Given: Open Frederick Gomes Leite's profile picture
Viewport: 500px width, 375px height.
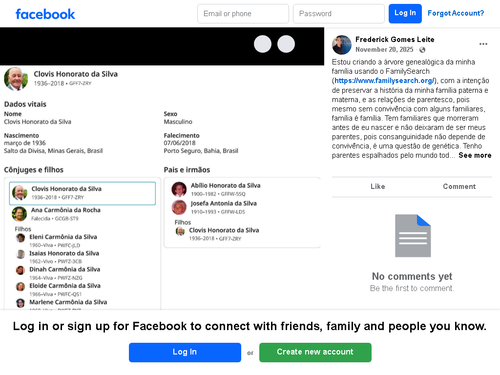Looking at the screenshot, I should 342,45.
